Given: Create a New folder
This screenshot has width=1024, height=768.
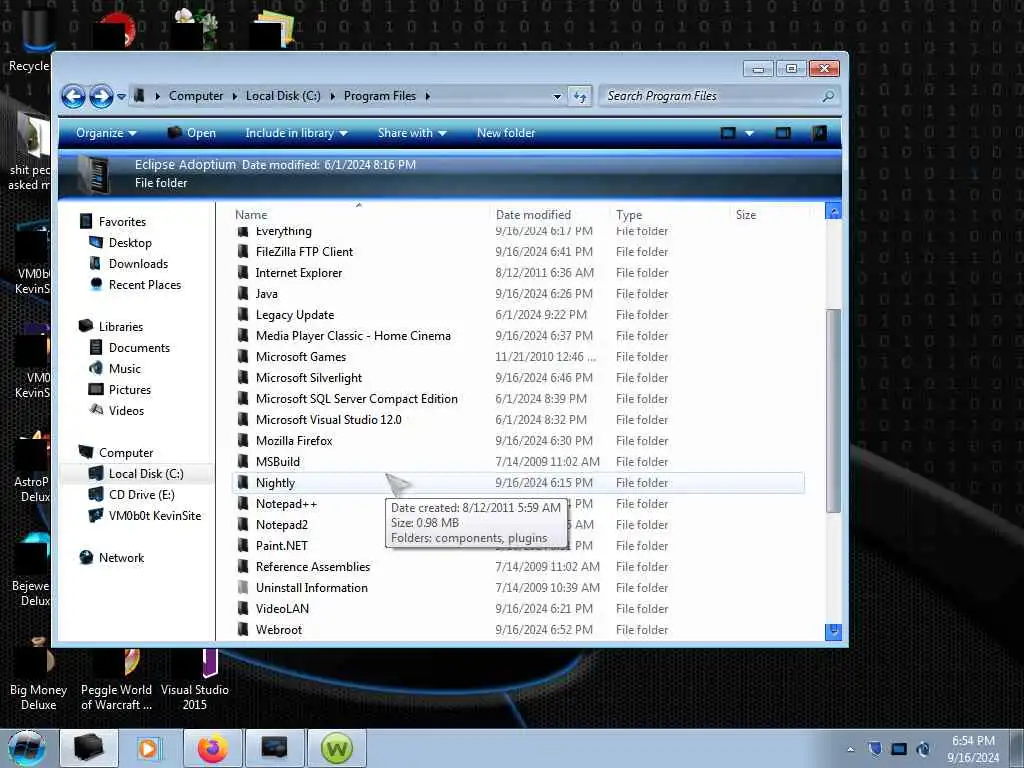Looking at the screenshot, I should 506,133.
